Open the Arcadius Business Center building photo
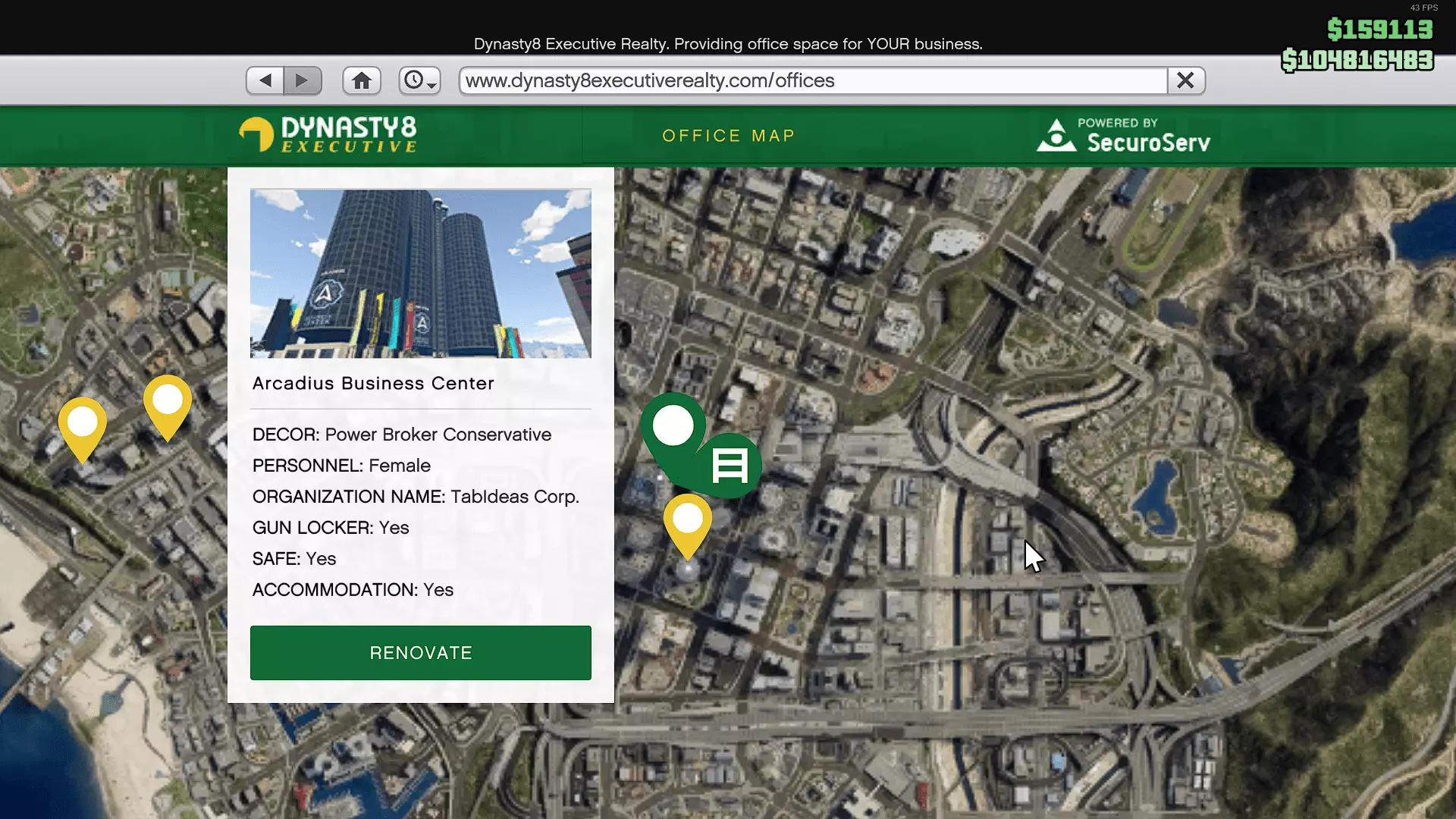Screen dimensions: 1456x819 click(x=420, y=273)
